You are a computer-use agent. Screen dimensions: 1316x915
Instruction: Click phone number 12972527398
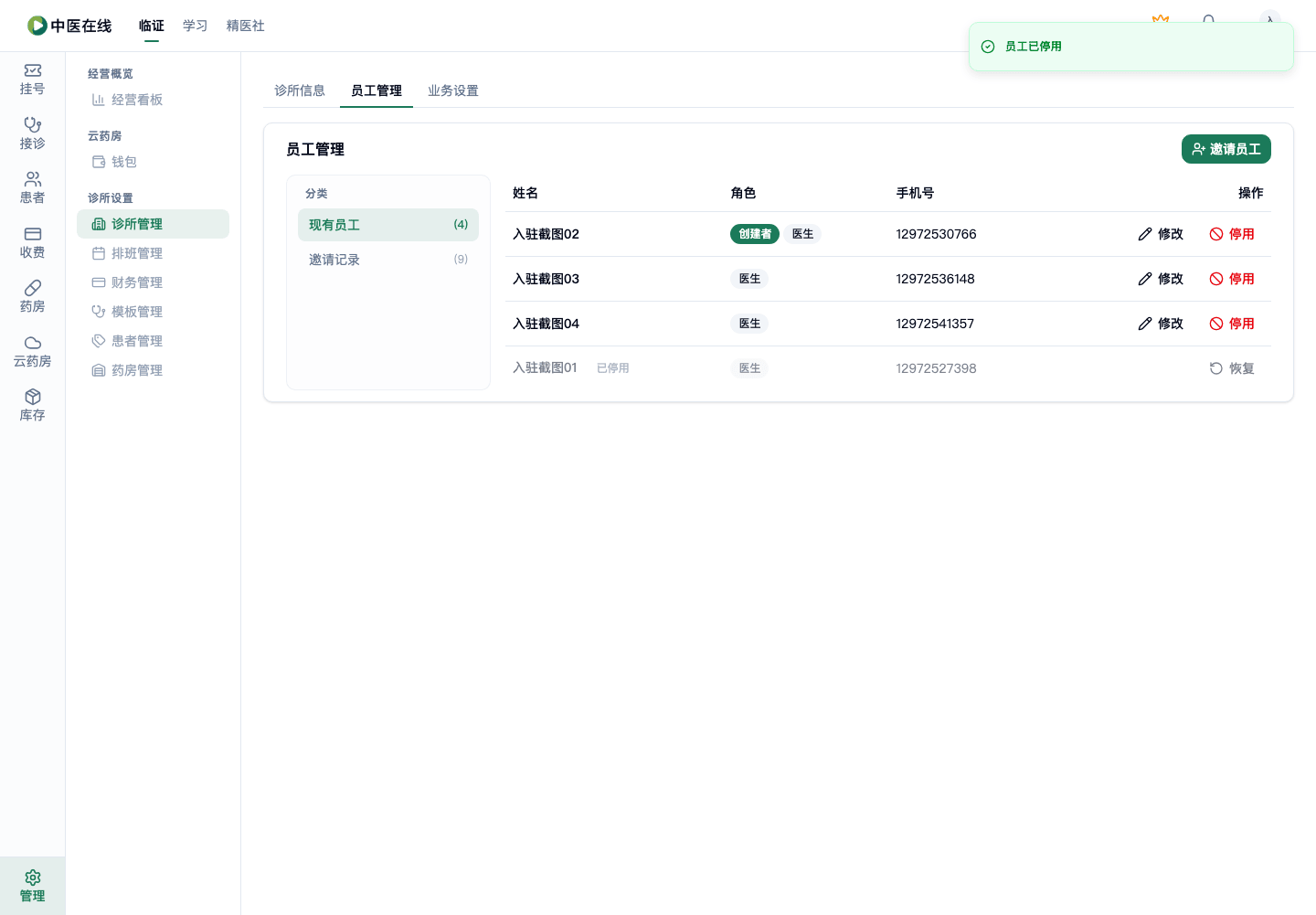point(936,368)
